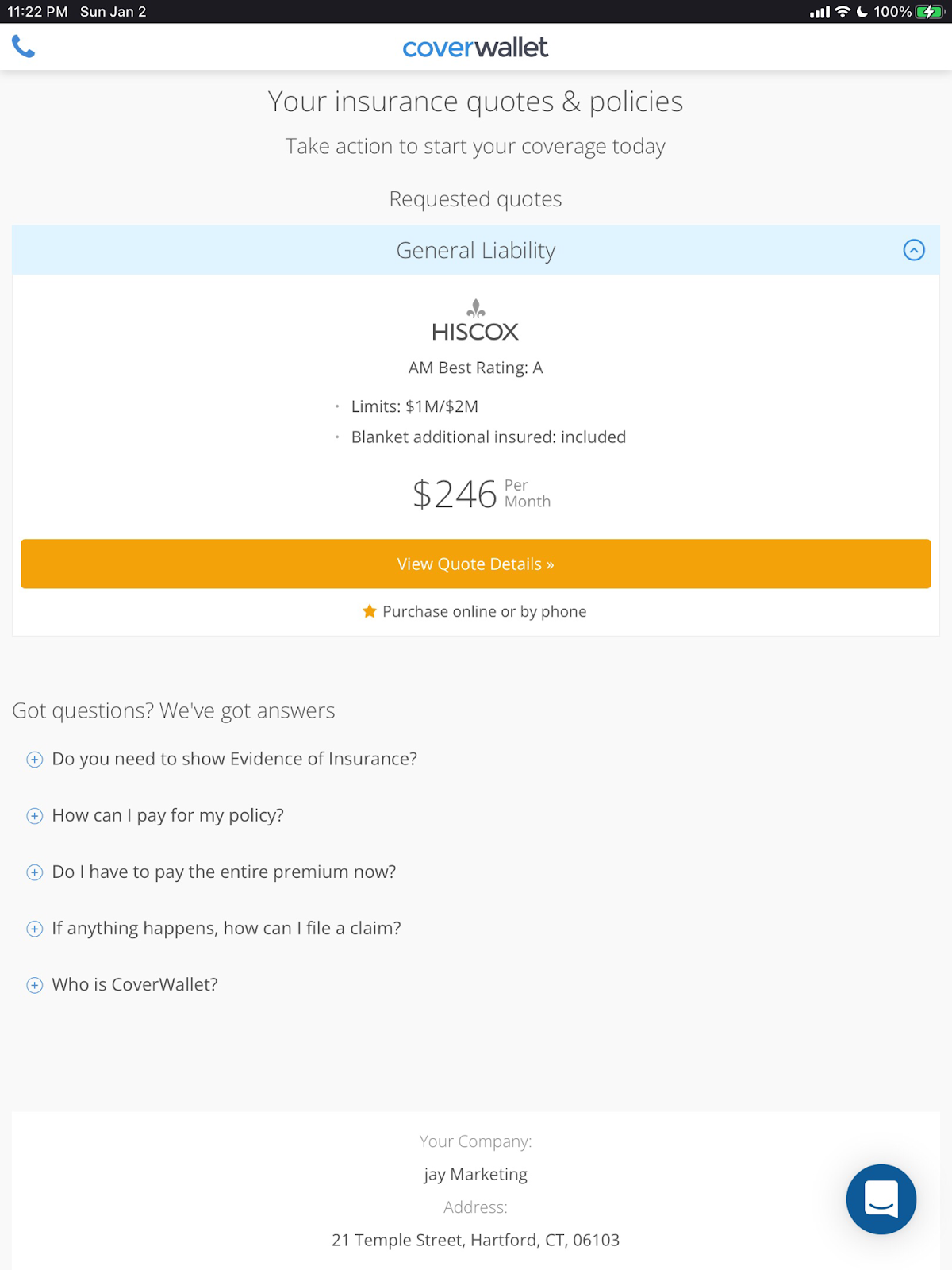Expand the Evidence of Insurance question

(34, 760)
